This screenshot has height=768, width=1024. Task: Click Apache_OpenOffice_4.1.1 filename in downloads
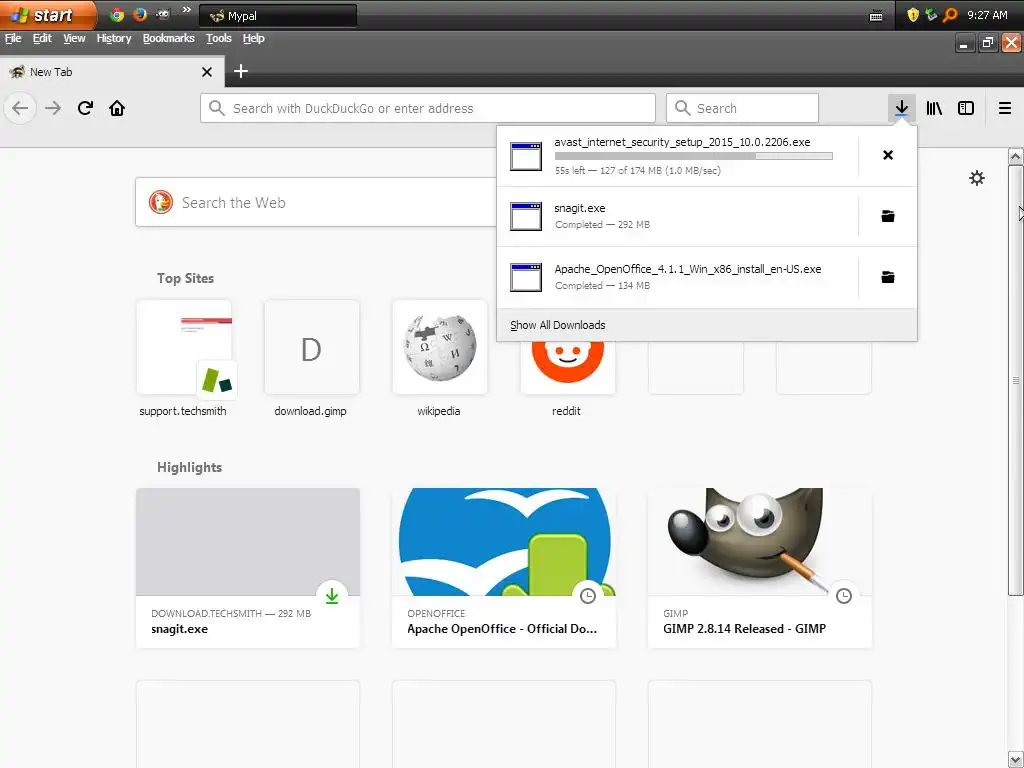688,269
